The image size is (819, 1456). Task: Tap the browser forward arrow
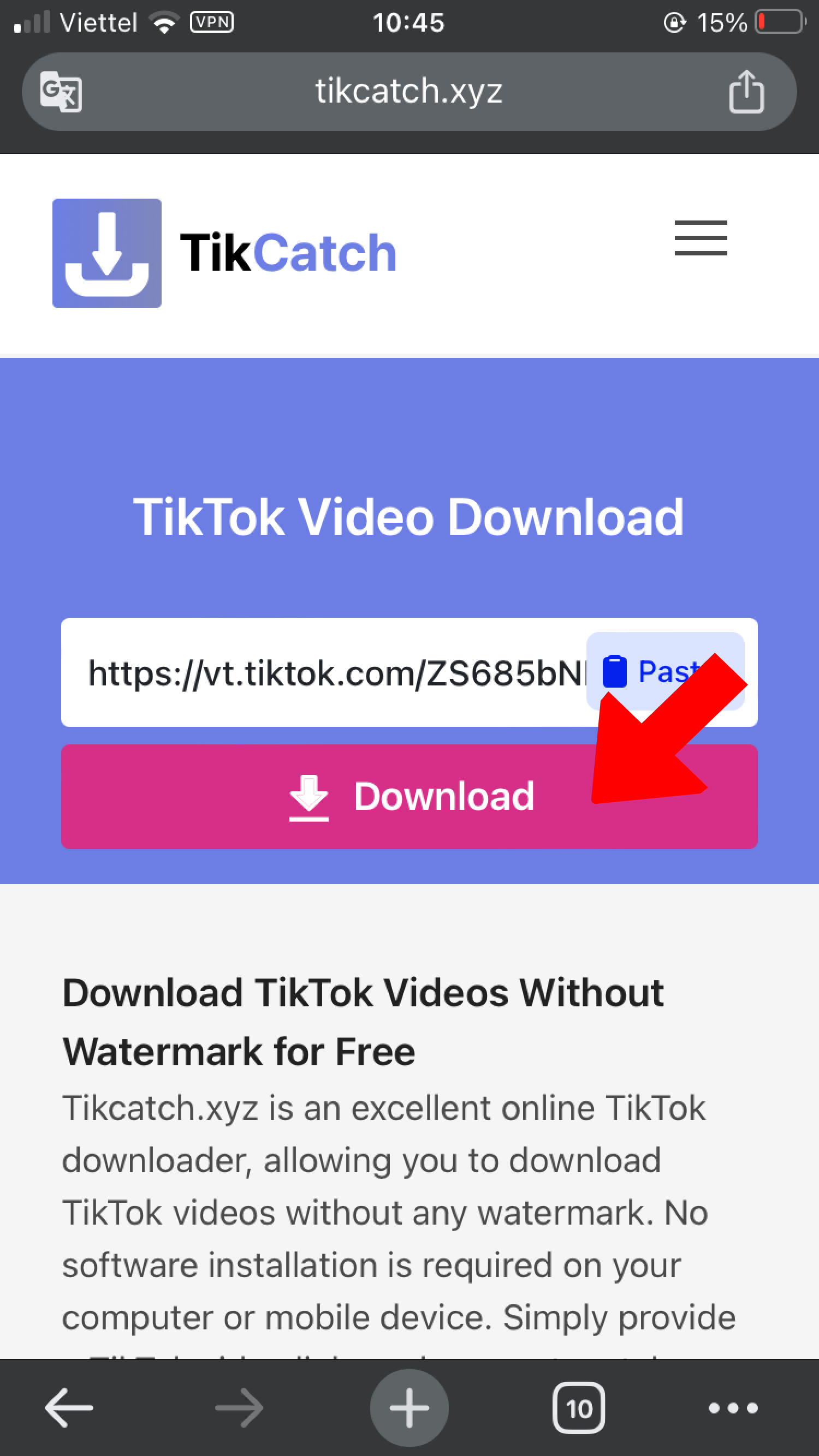tap(239, 1407)
